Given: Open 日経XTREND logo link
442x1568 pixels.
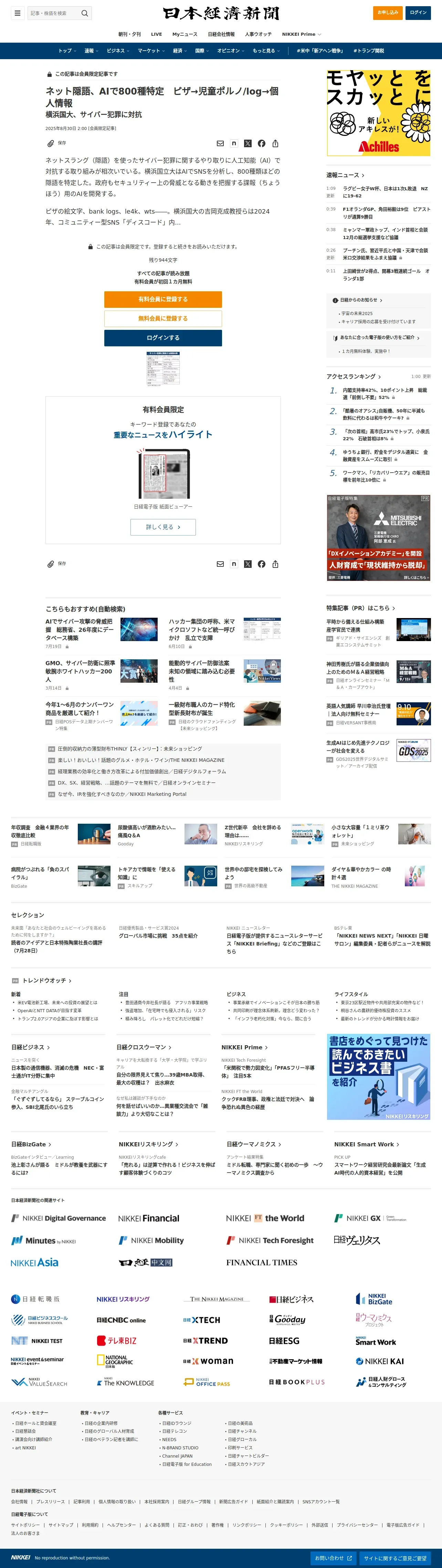Looking at the screenshot, I should [x=205, y=1340].
